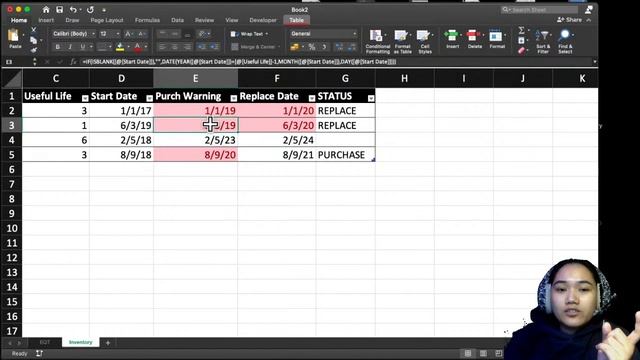The height and width of the screenshot is (360, 640).
Task: Decrease the font size
Action: (141, 34)
